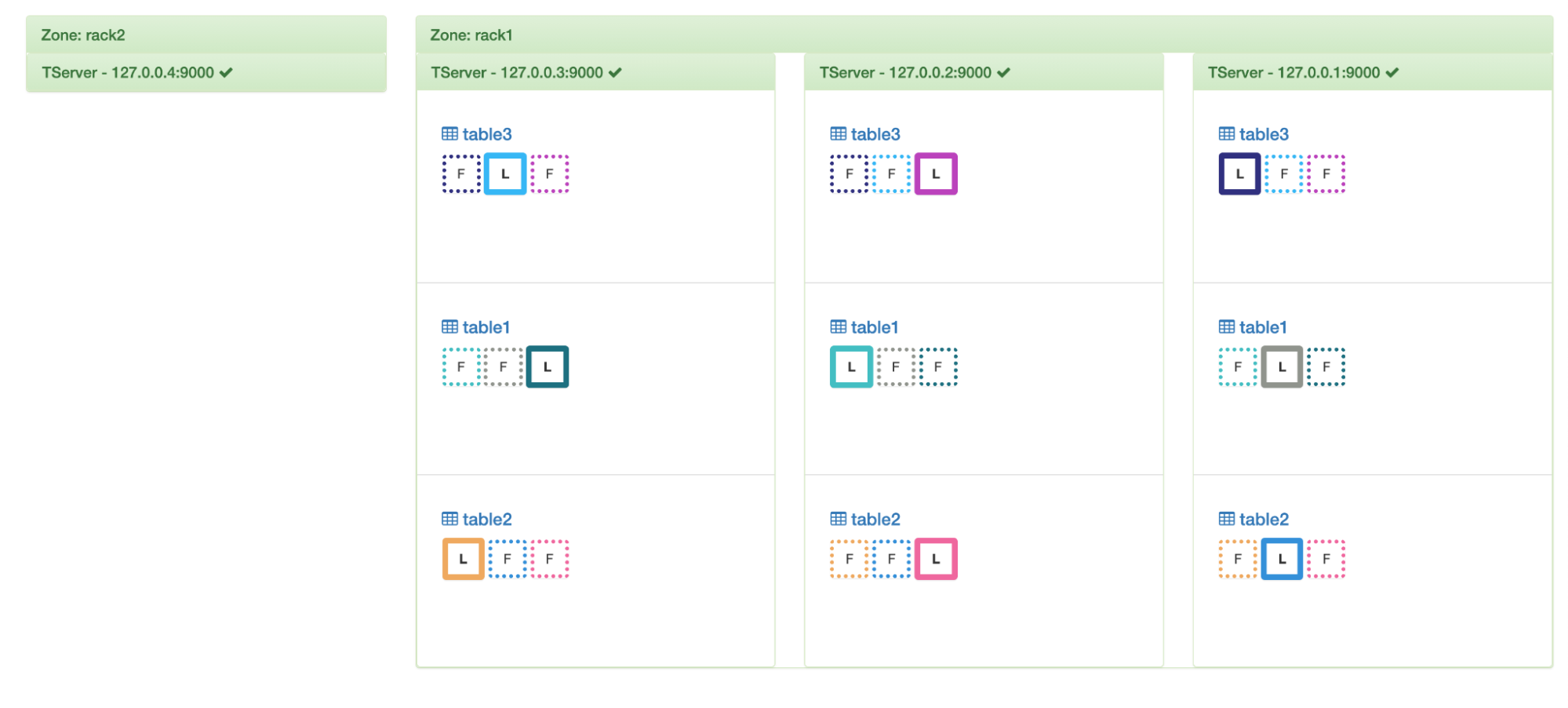Open table2 link under TServer 127.0.0.2
The image size is (1568, 708).
pyautogui.click(x=875, y=519)
